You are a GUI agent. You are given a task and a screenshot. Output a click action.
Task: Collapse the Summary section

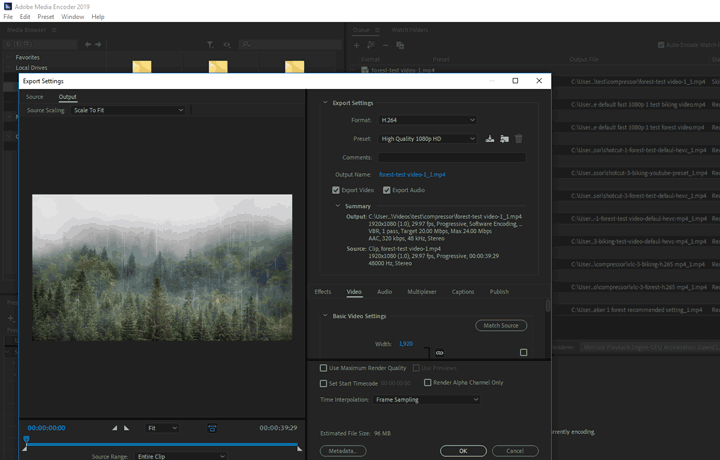pos(338,206)
